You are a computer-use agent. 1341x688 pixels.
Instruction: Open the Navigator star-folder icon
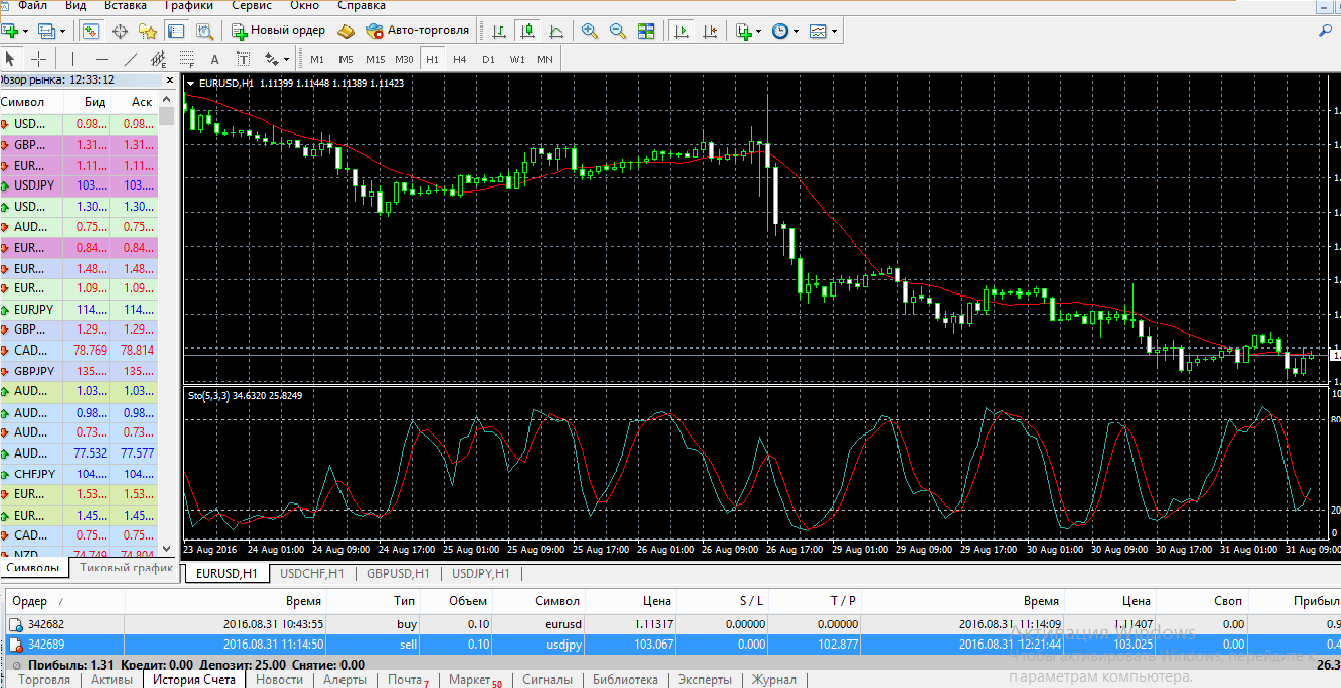pos(147,31)
